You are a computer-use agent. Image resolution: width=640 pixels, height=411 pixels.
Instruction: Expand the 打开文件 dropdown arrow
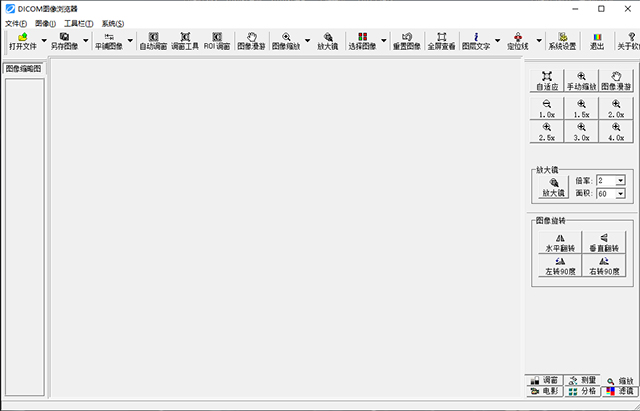coord(44,41)
